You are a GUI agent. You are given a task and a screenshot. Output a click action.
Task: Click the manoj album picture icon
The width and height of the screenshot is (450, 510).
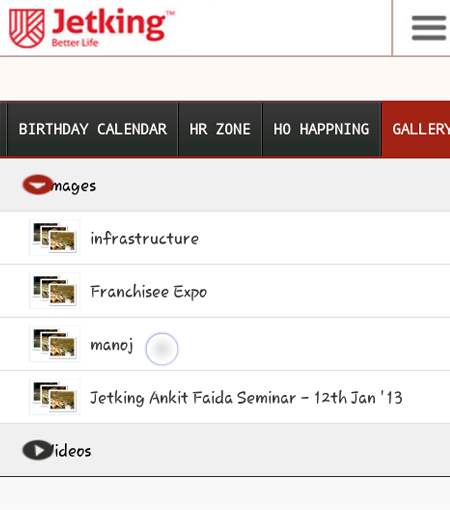[x=55, y=344]
